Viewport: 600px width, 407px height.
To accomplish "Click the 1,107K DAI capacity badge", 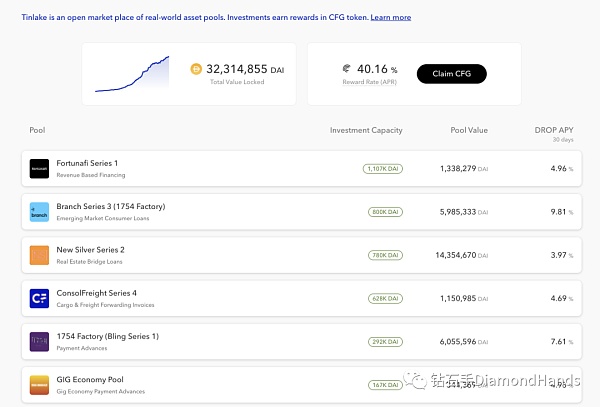I will pos(382,169).
